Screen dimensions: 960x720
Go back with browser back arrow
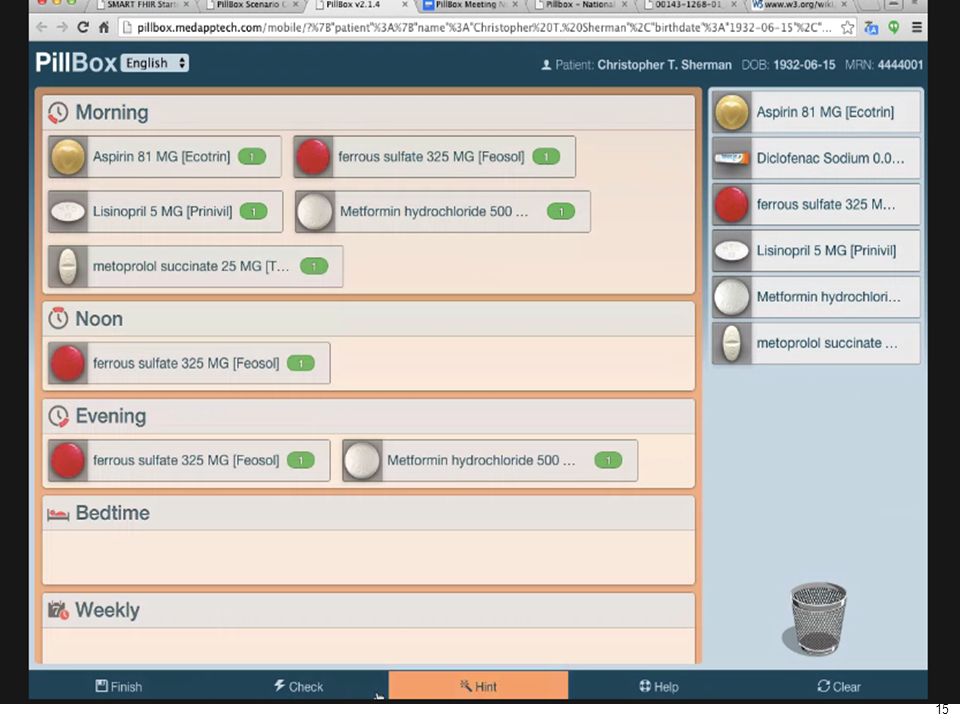(x=42, y=28)
